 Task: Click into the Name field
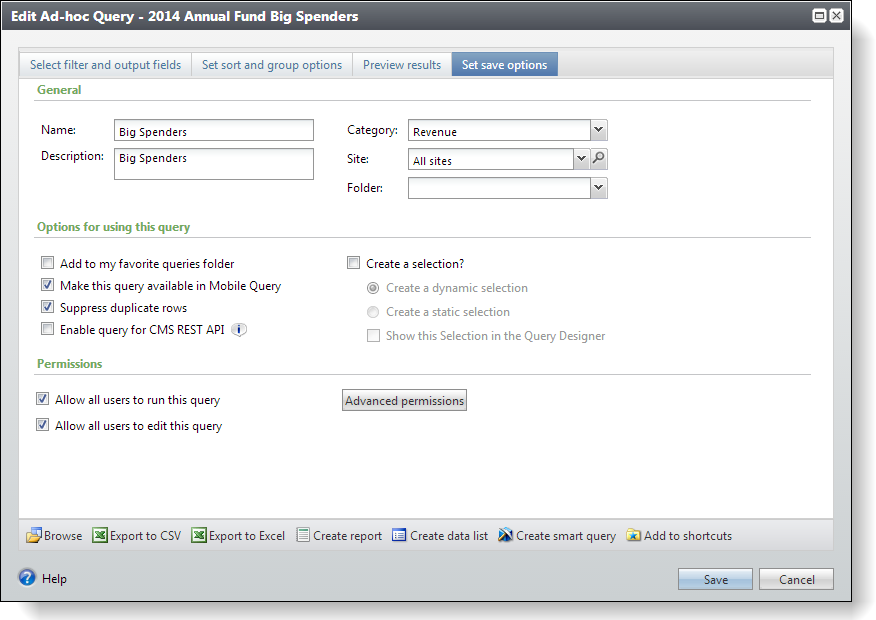coord(214,130)
